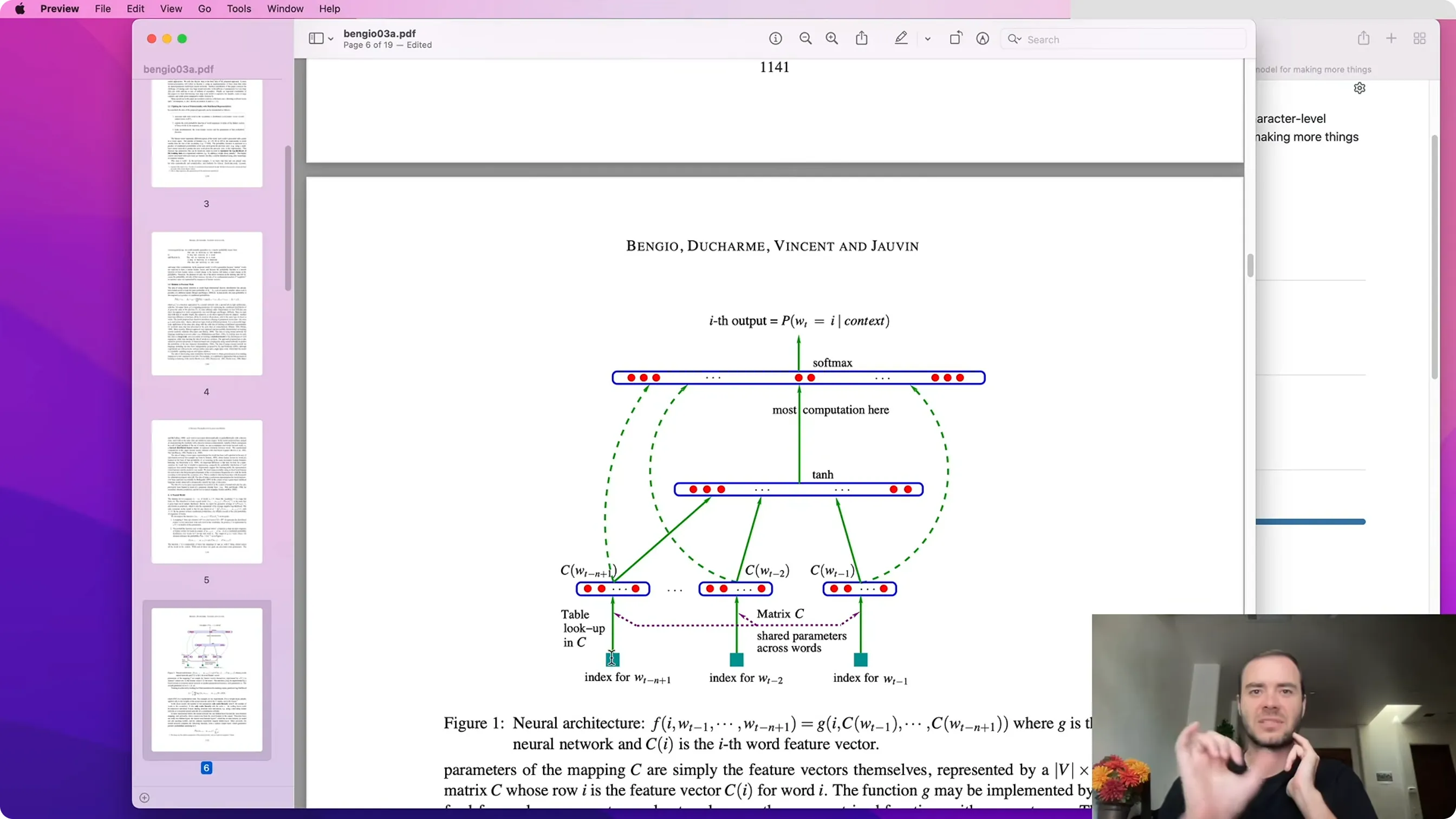Open new tab plus in the background browser
Viewport: 1456px width, 819px height.
coord(1392,38)
